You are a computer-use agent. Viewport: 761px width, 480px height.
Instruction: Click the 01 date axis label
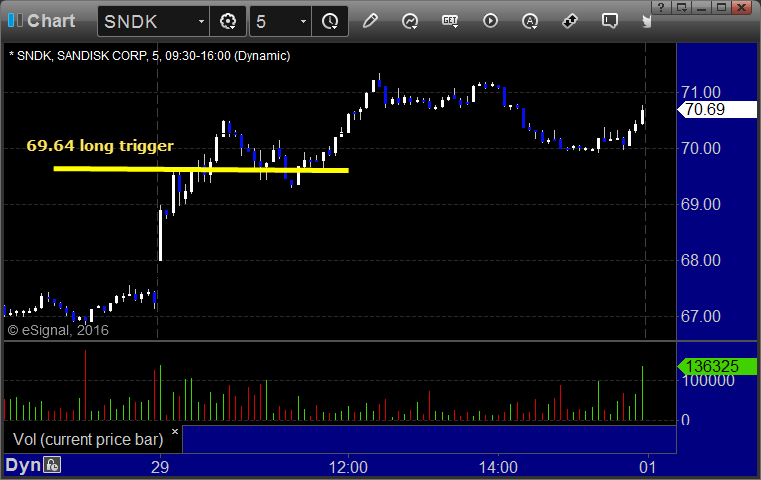[x=647, y=467]
